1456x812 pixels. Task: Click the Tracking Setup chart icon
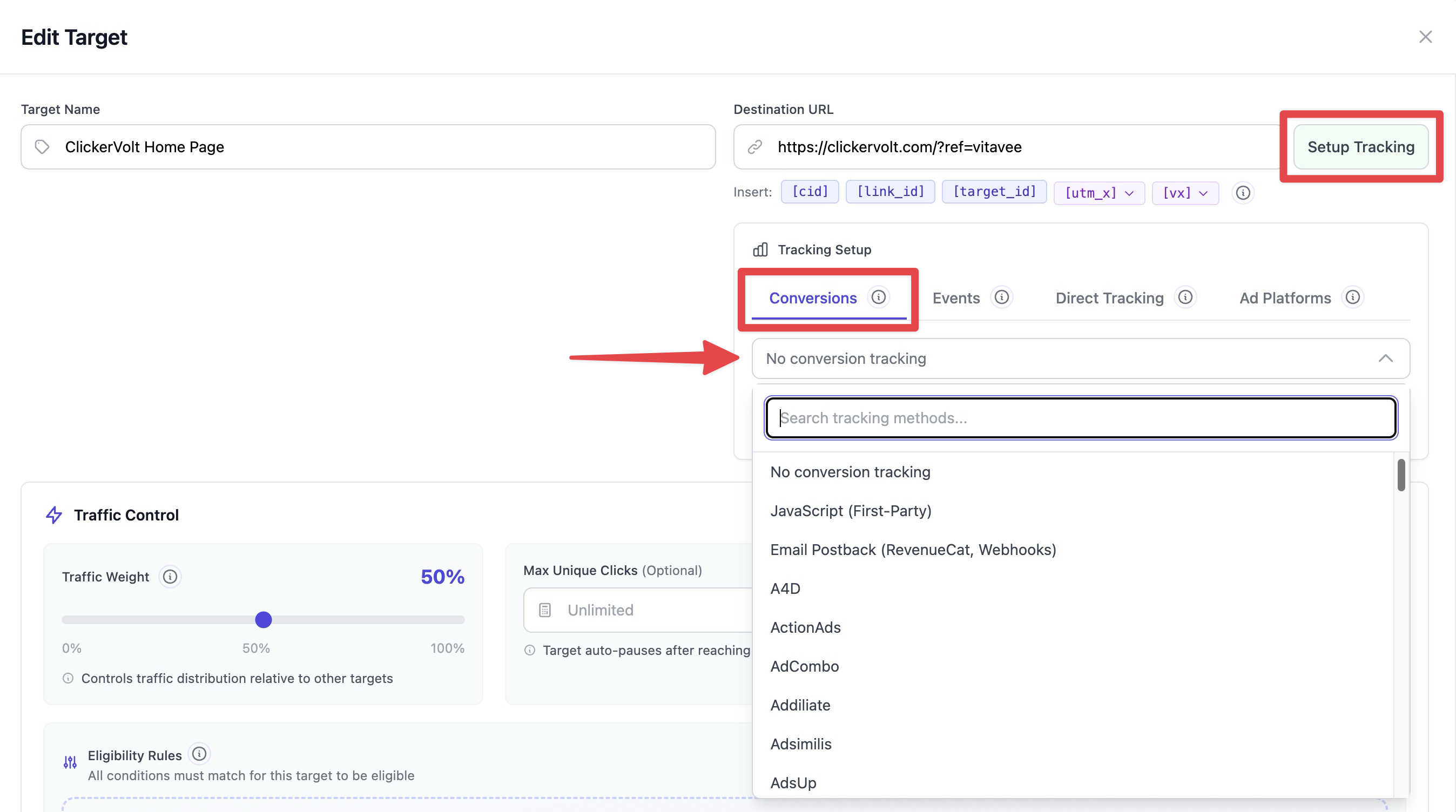point(760,249)
